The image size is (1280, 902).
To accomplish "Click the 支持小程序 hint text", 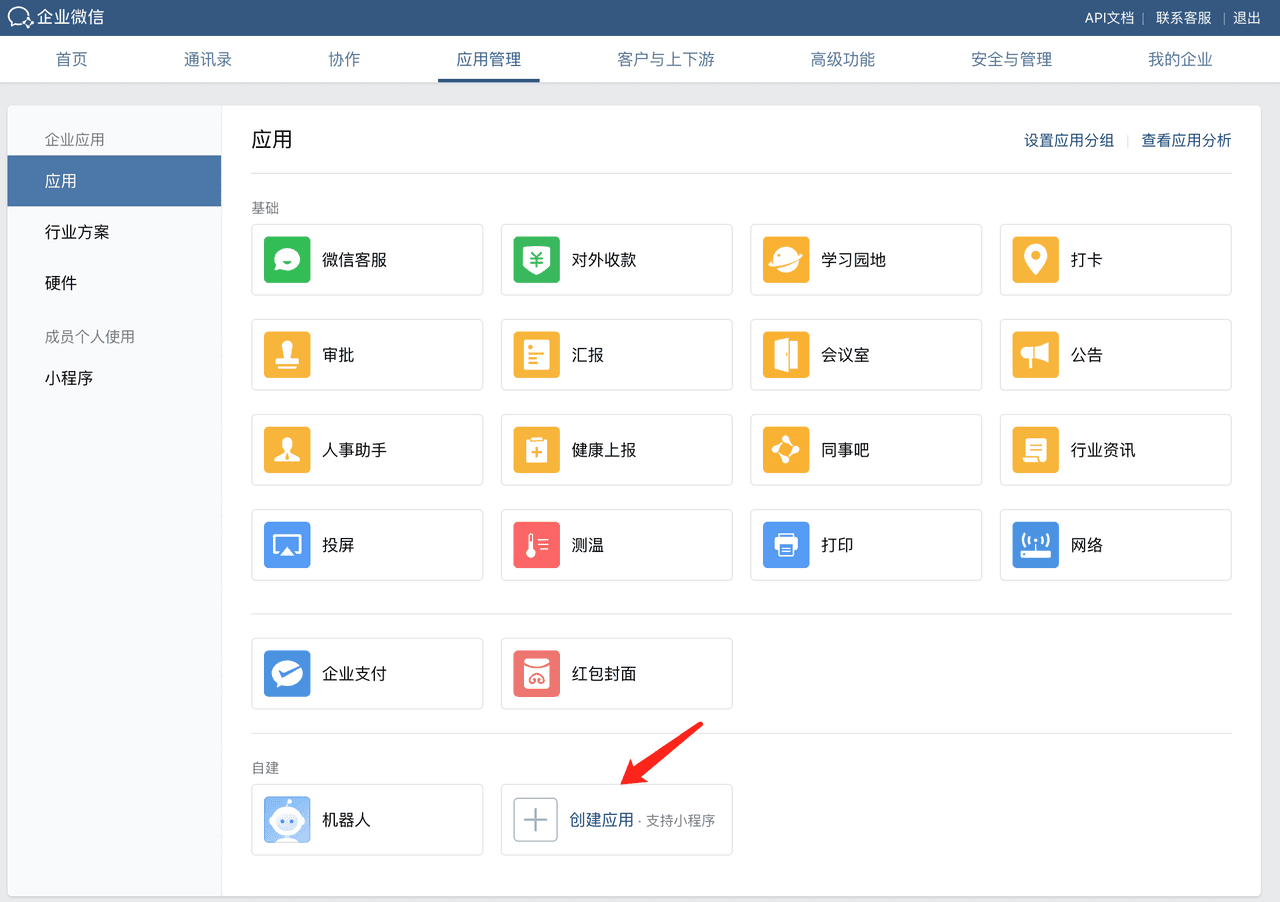I will 681,821.
